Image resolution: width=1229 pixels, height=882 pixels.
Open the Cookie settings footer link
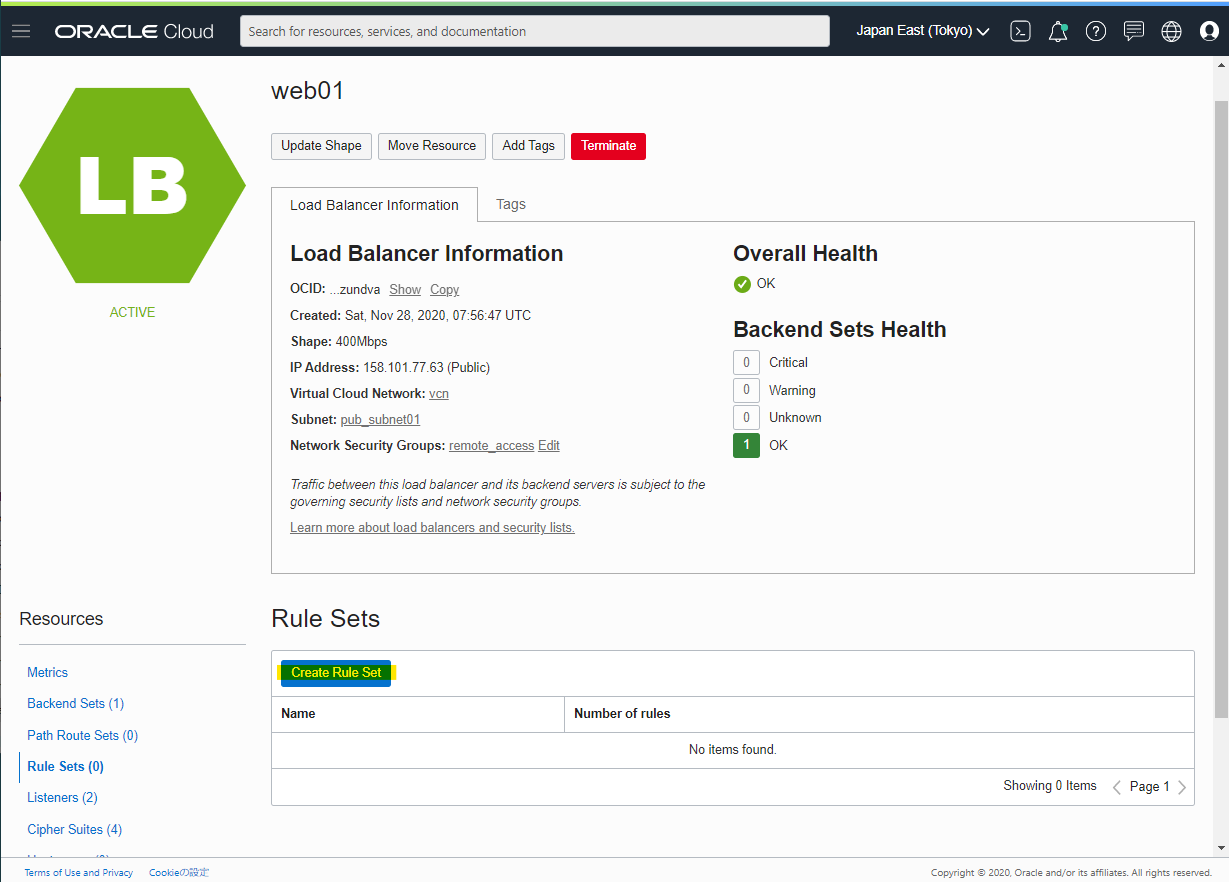[179, 873]
